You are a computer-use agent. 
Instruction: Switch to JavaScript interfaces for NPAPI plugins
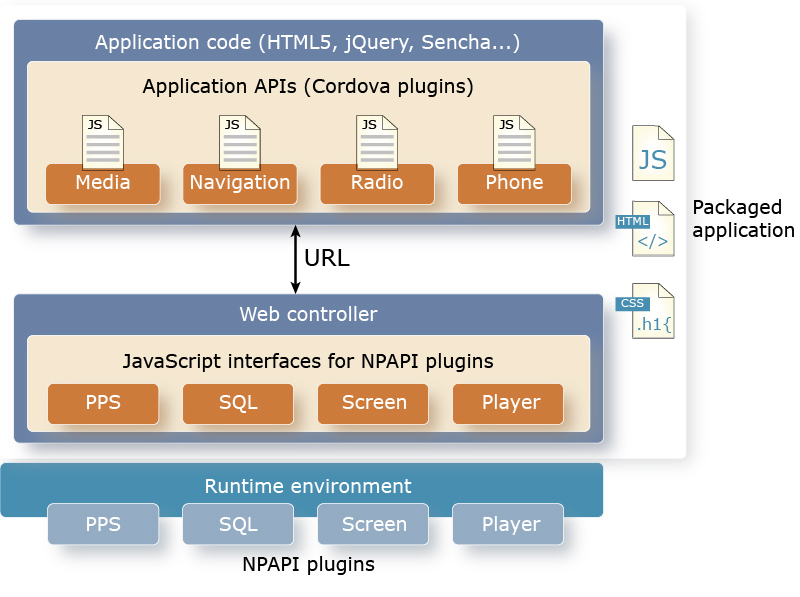(x=306, y=361)
